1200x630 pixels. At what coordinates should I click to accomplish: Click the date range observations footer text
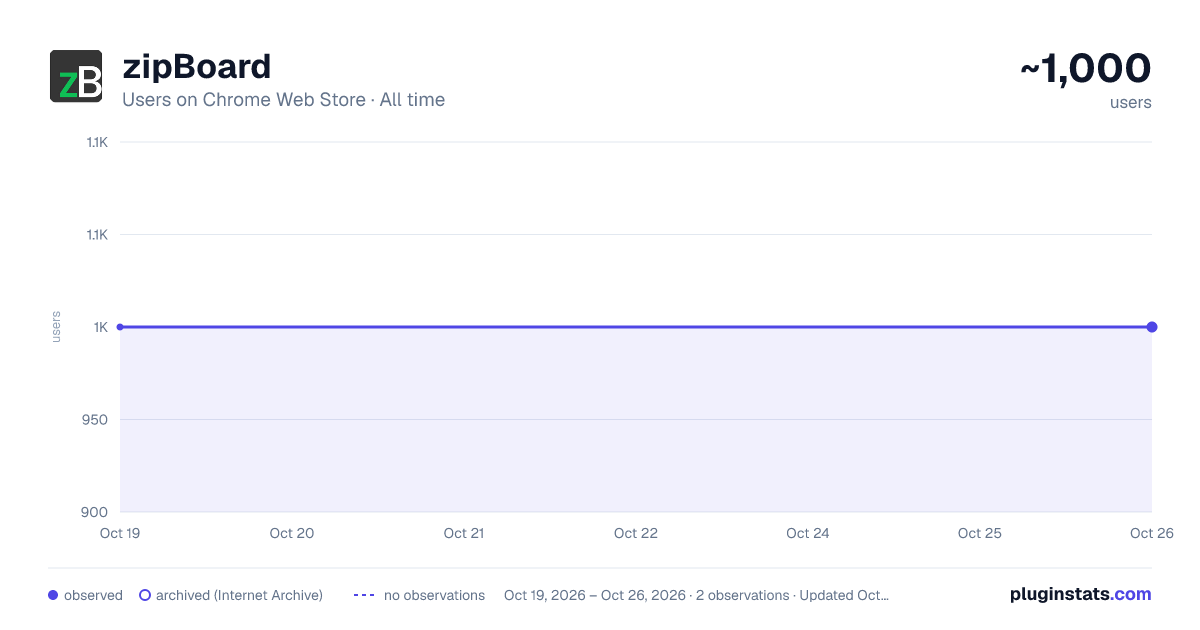[696, 595]
